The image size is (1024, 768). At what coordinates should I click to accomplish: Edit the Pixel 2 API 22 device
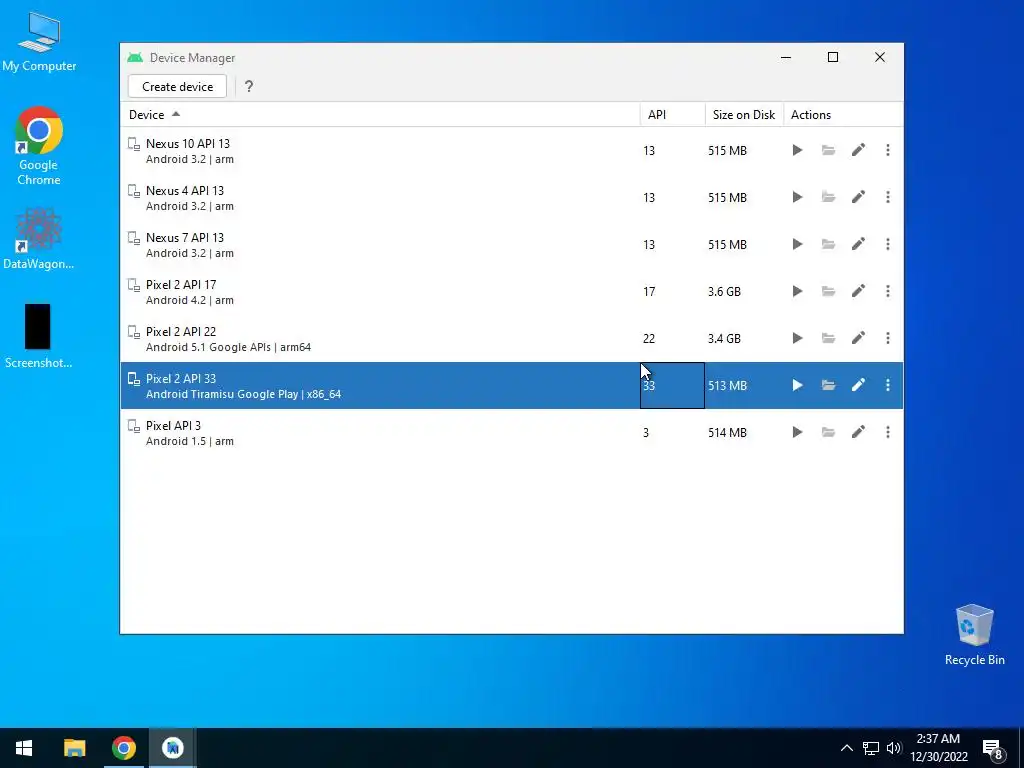[858, 338]
